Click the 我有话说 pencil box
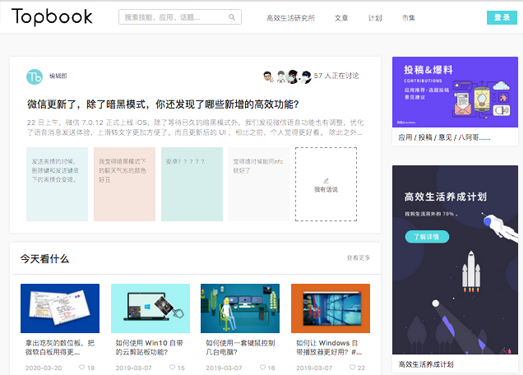Image resolution: width=523 pixels, height=375 pixels. (326, 184)
